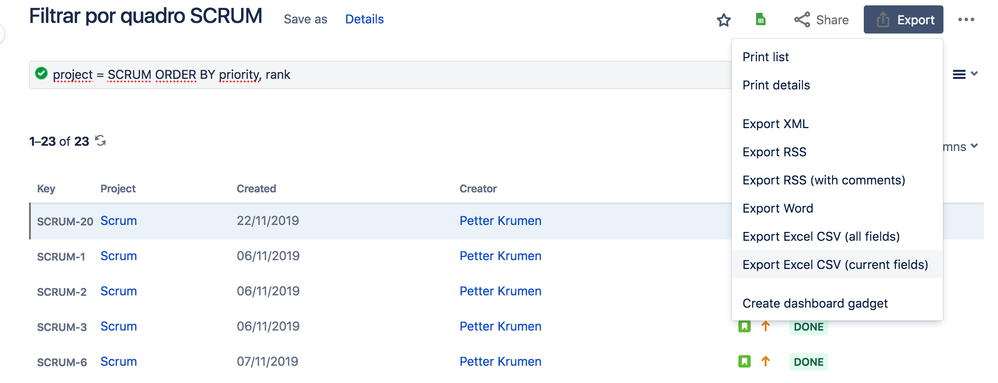Choose Export Excel CSV (all fields)

point(837,236)
